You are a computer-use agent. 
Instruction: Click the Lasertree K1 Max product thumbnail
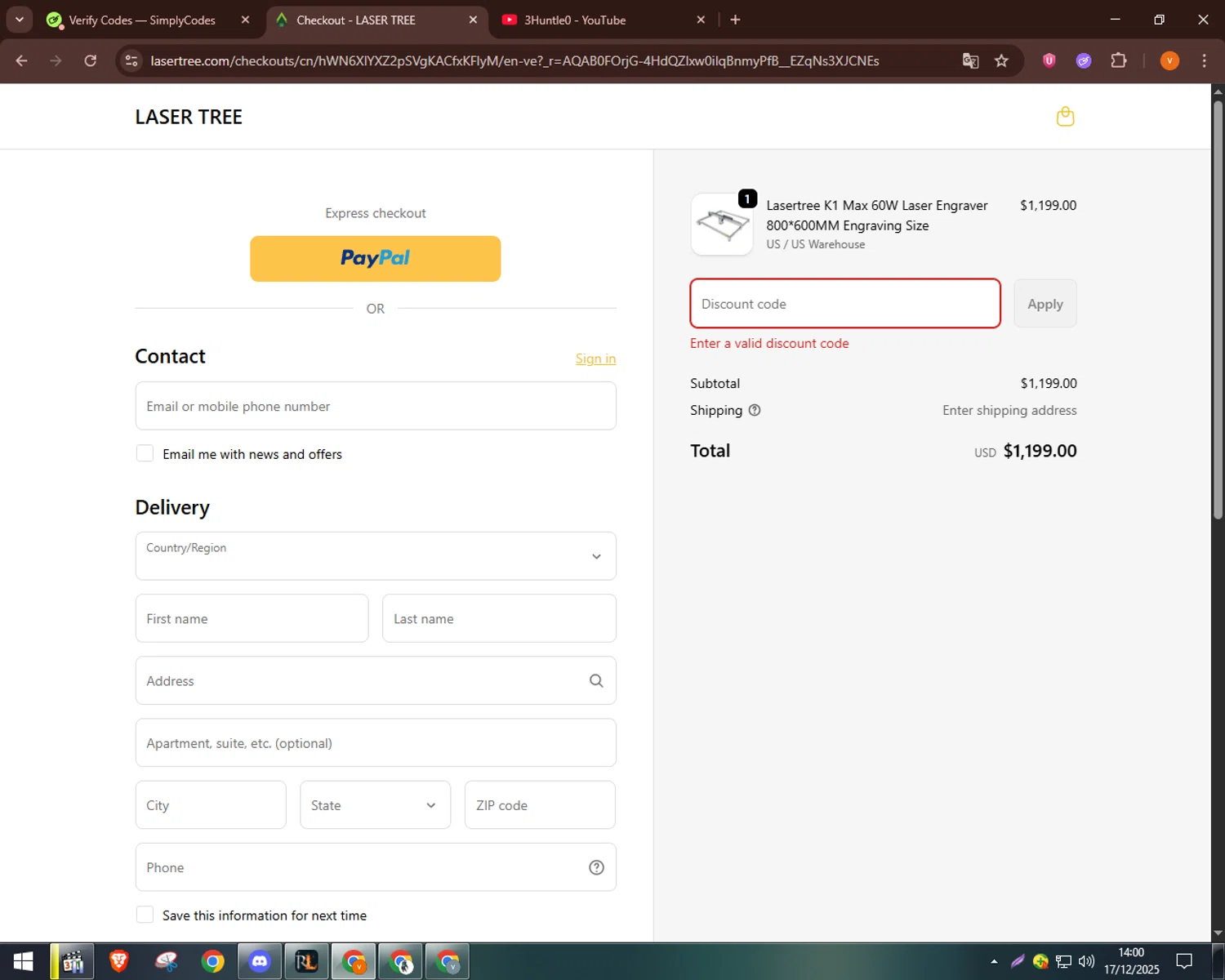pyautogui.click(x=722, y=225)
